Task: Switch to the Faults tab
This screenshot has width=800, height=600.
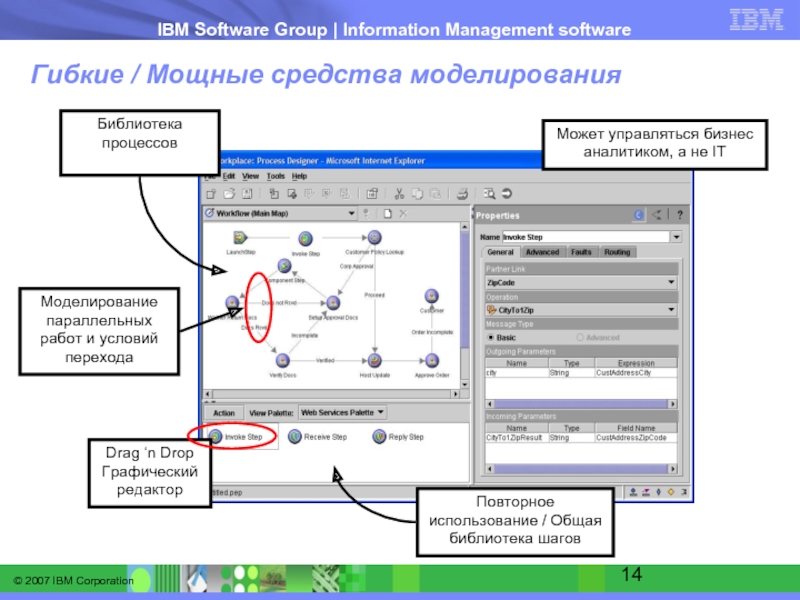Action: pos(581,252)
